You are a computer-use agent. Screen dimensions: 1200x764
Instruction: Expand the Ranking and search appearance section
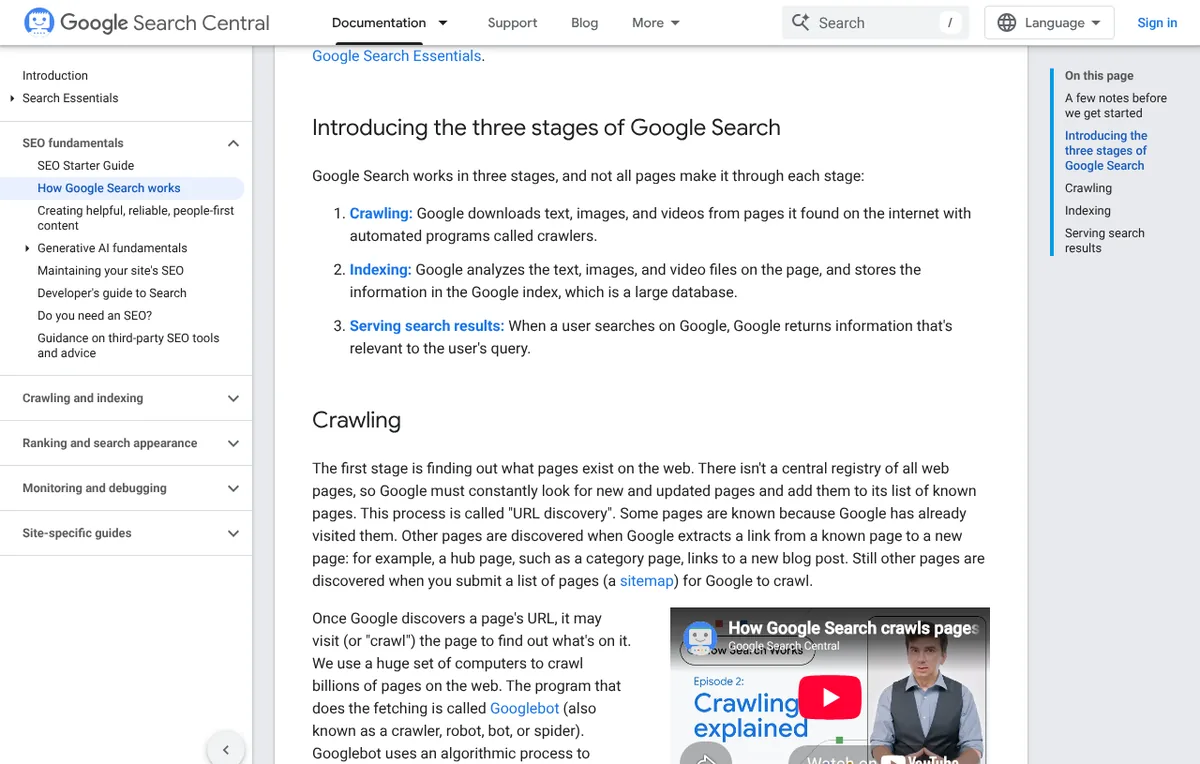pos(233,443)
